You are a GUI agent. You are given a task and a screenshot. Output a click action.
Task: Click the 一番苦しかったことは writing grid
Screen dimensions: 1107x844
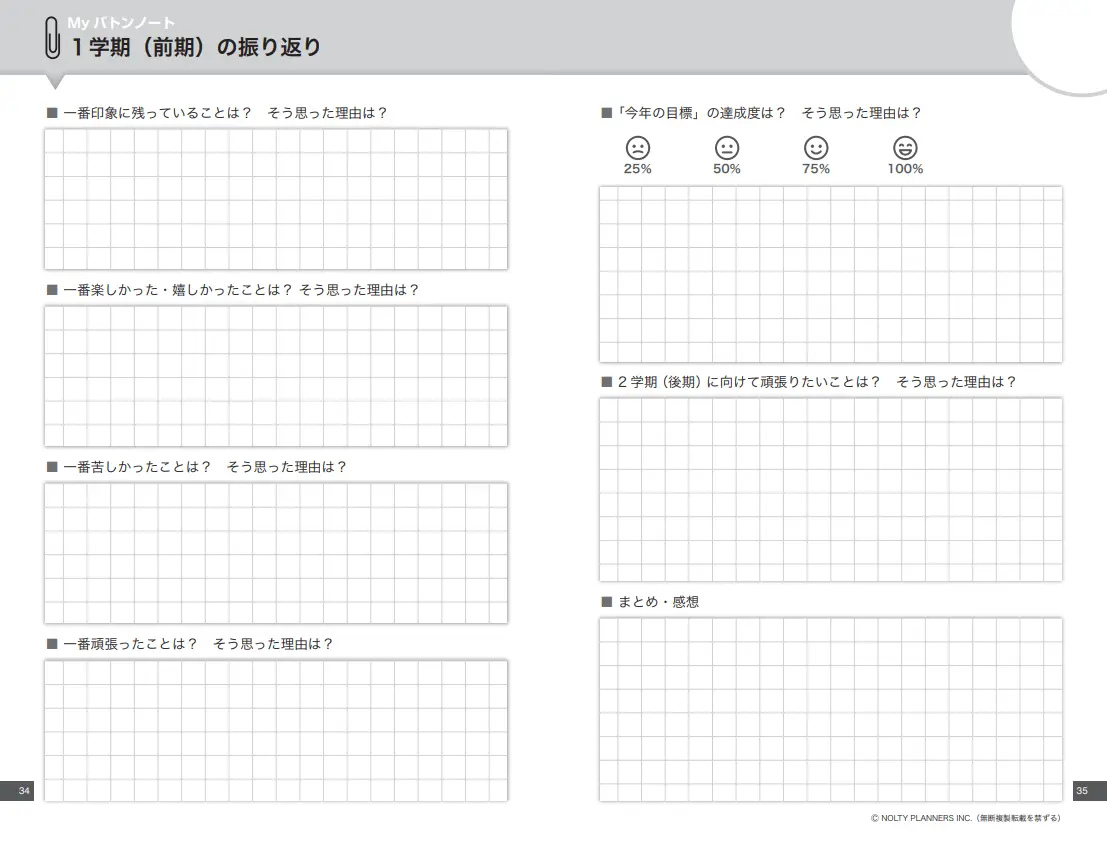tap(276, 553)
